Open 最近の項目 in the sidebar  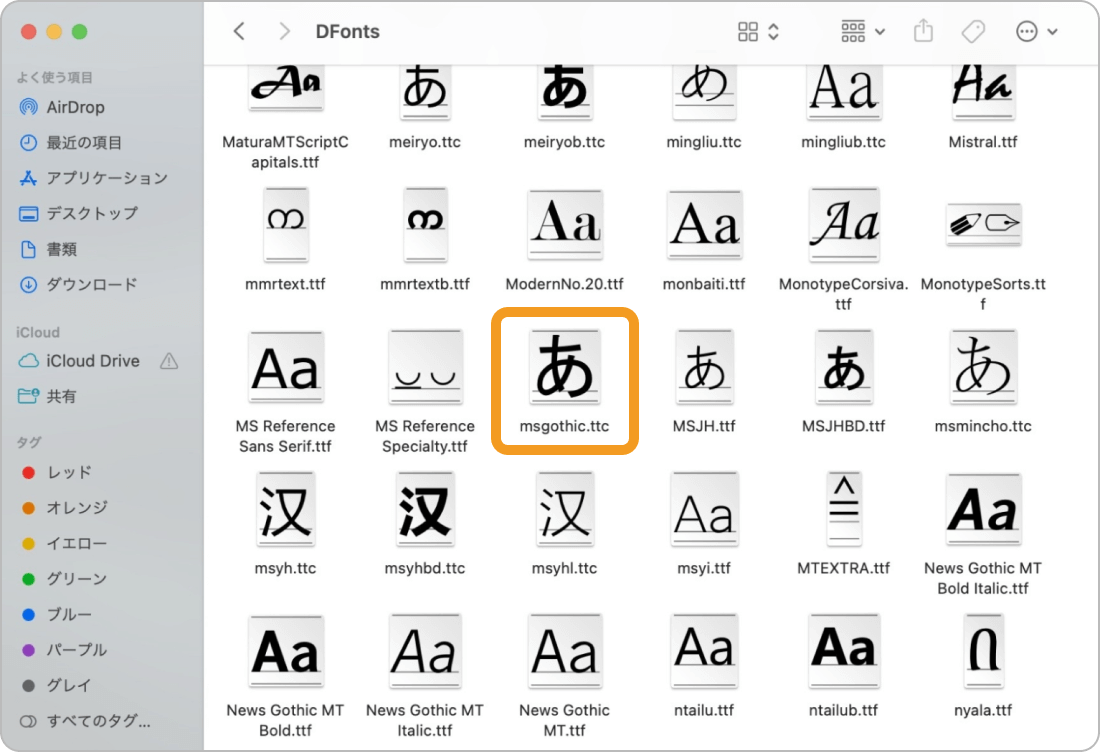pyautogui.click(x=83, y=143)
